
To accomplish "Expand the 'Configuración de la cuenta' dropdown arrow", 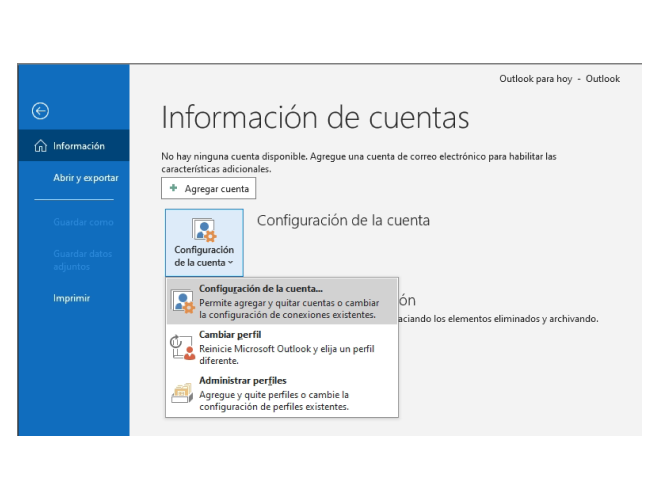I will coord(231,263).
